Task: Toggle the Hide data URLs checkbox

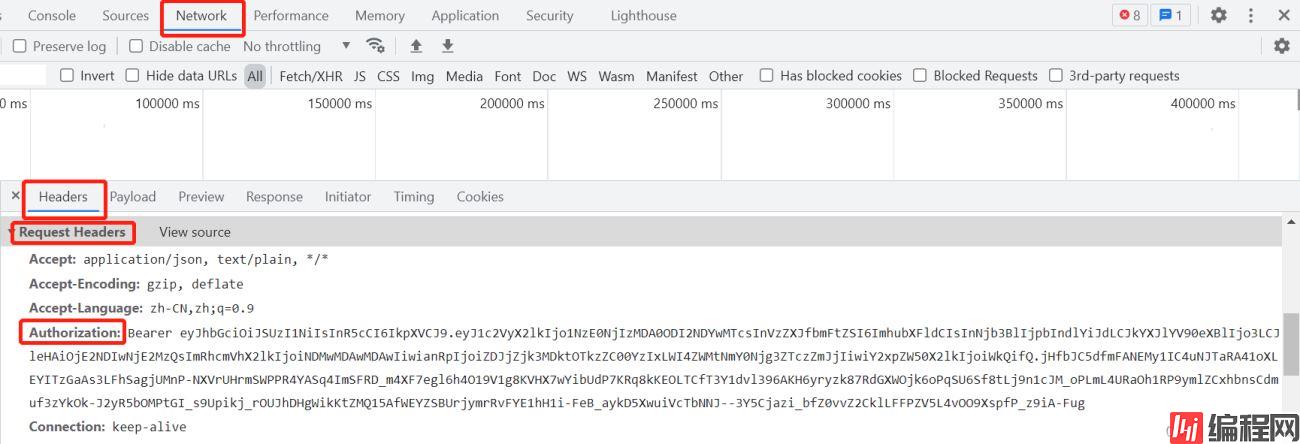Action: click(x=132, y=75)
